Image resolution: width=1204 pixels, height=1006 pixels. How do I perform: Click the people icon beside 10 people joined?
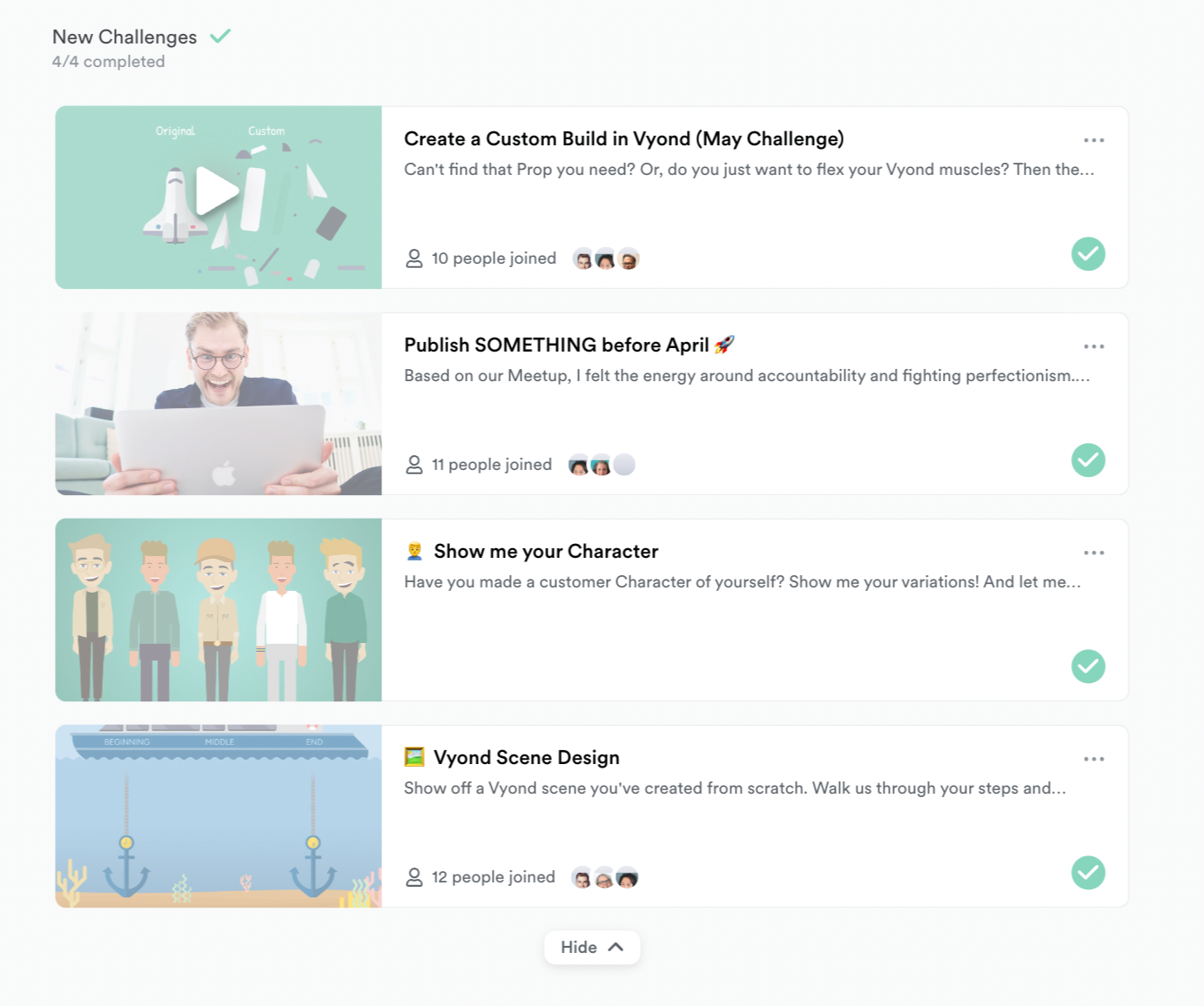414,258
